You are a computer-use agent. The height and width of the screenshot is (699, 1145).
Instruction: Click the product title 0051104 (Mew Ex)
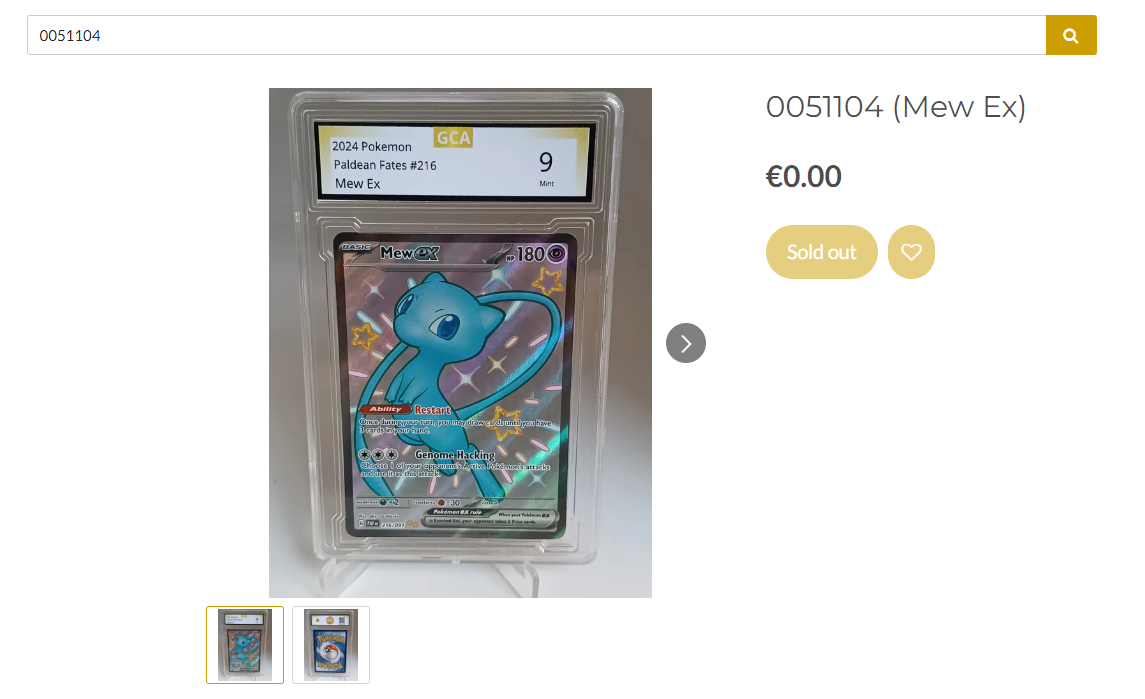[896, 107]
